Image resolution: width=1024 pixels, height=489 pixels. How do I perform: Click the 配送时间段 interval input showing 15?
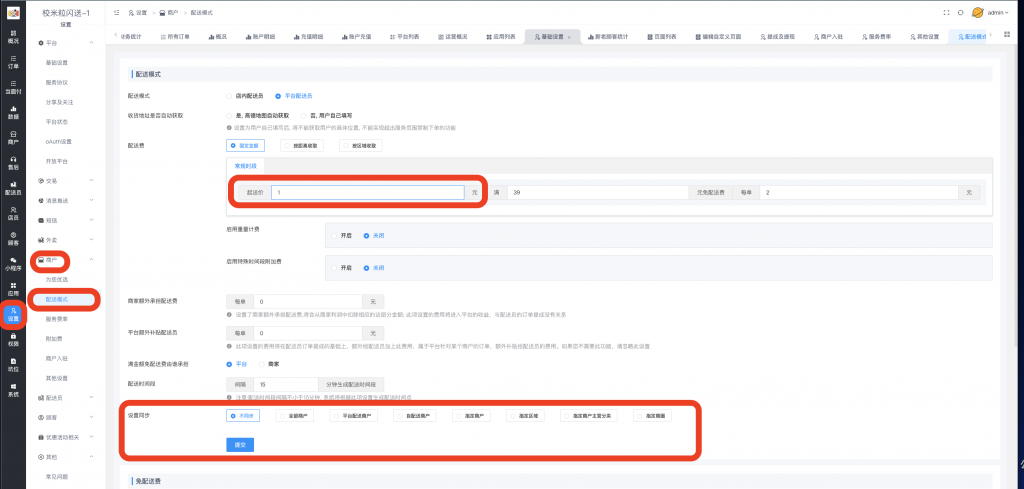285,384
